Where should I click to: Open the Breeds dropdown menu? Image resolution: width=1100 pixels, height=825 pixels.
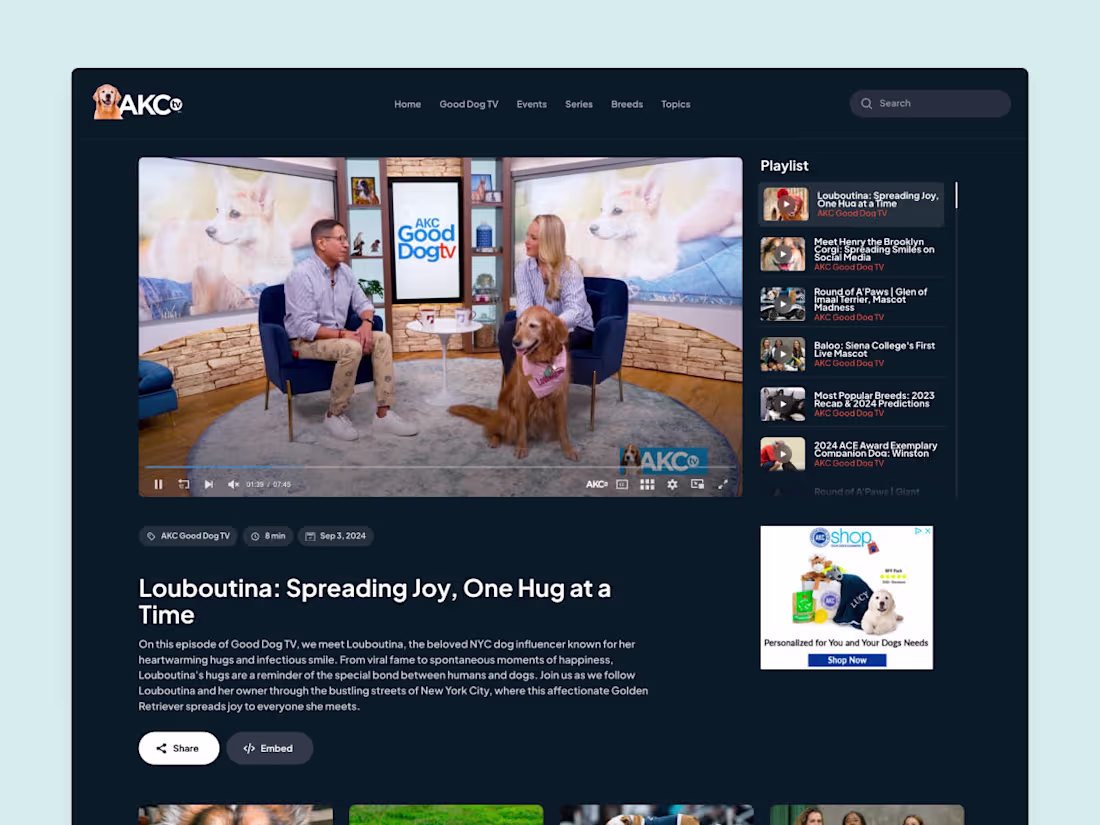[x=627, y=104]
